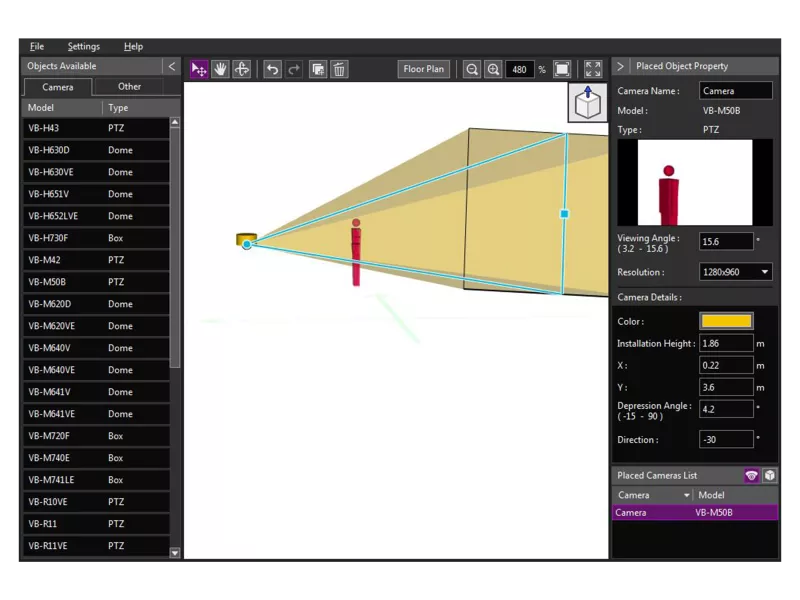The image size is (800, 600).
Task: Activate the hand pan tool
Action: pyautogui.click(x=220, y=69)
